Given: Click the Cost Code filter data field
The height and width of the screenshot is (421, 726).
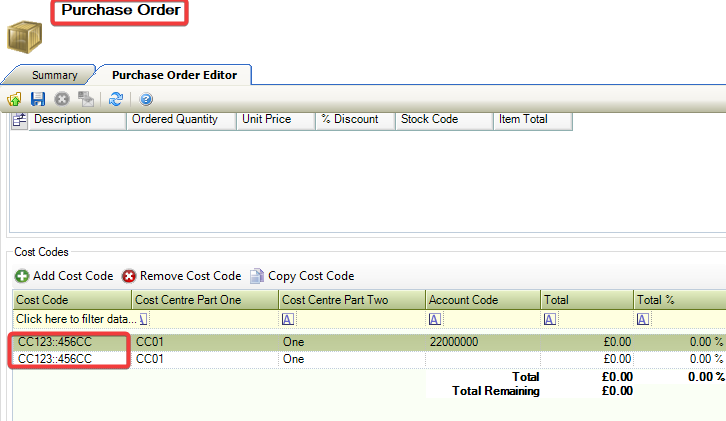Looking at the screenshot, I should (x=70, y=319).
